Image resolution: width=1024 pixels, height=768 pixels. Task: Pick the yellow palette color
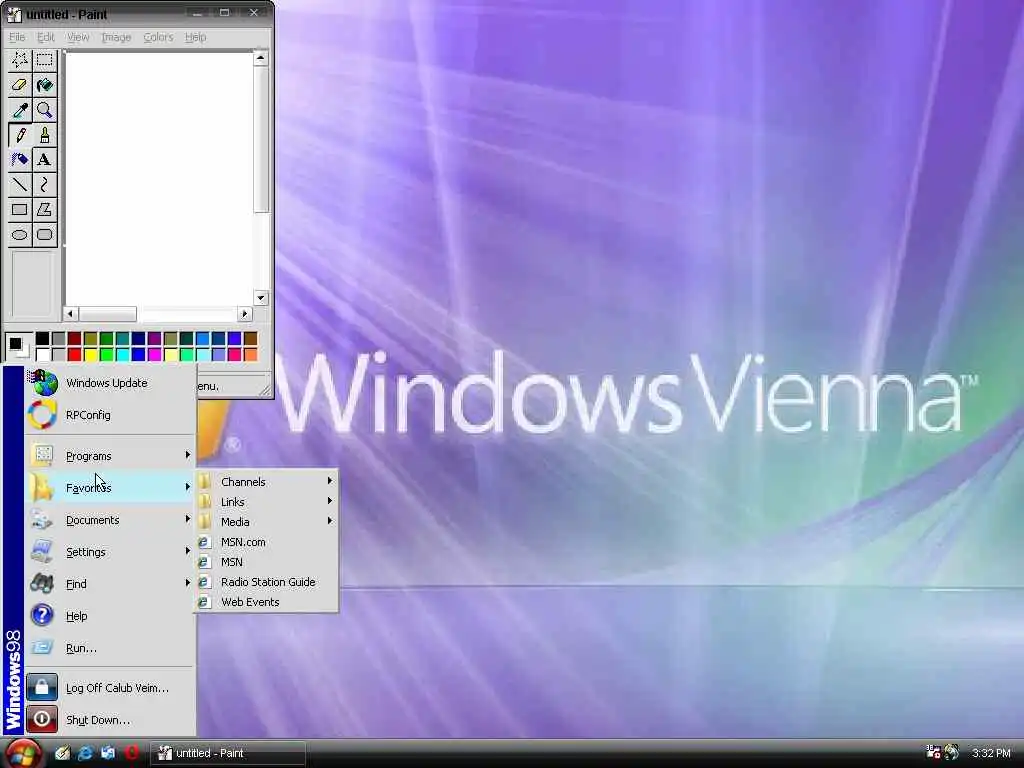pos(90,355)
